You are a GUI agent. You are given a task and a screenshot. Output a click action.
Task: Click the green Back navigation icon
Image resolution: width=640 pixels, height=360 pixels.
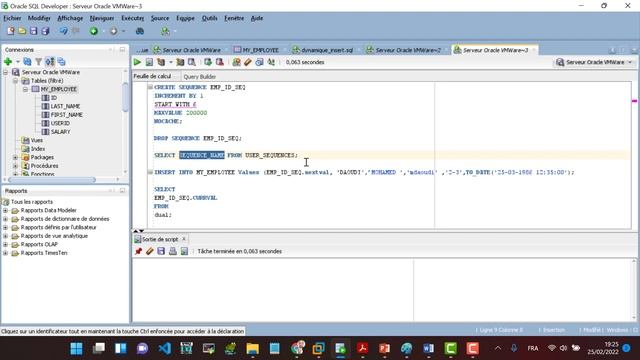point(94,31)
